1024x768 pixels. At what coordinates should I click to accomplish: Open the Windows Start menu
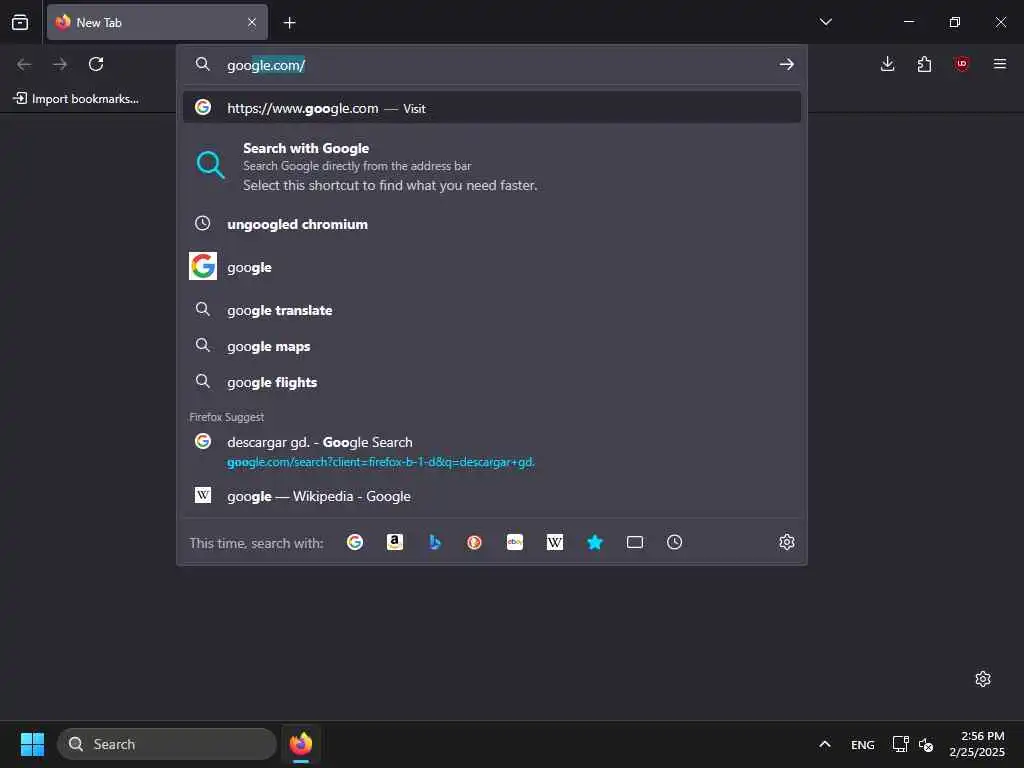point(32,744)
